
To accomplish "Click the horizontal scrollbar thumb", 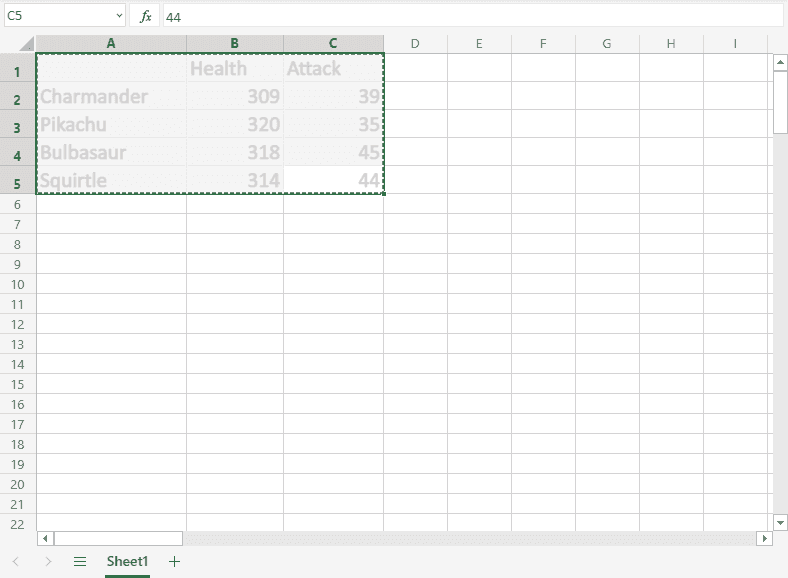I will pos(118,538).
